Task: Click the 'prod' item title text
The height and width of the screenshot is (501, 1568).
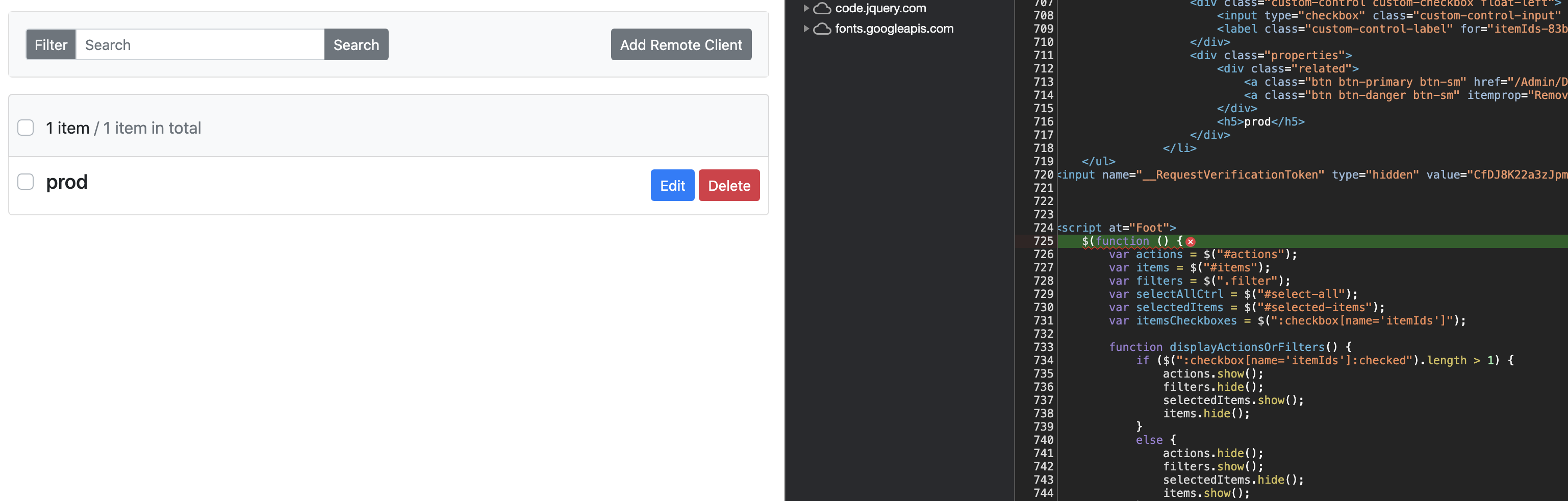Action: 67,182
